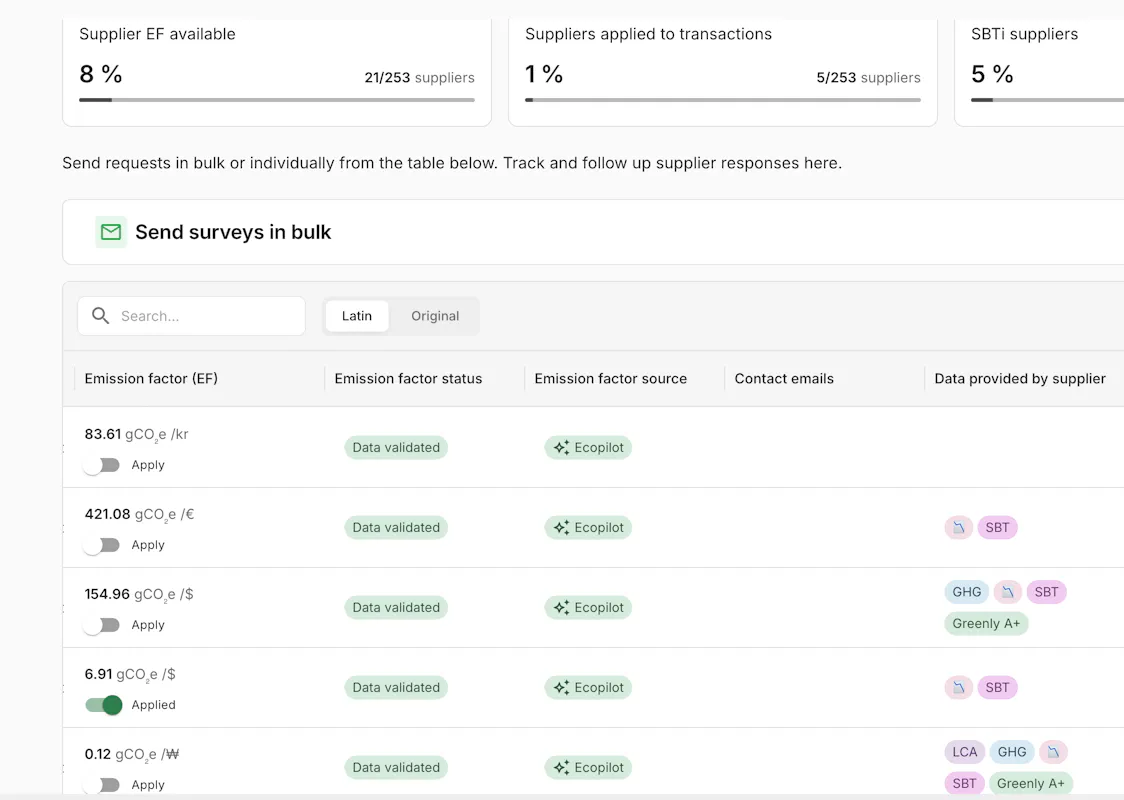This screenshot has width=1124, height=800.
Task: Click the Greenly A+ badge in the 0.12 row
Action: click(x=1030, y=784)
